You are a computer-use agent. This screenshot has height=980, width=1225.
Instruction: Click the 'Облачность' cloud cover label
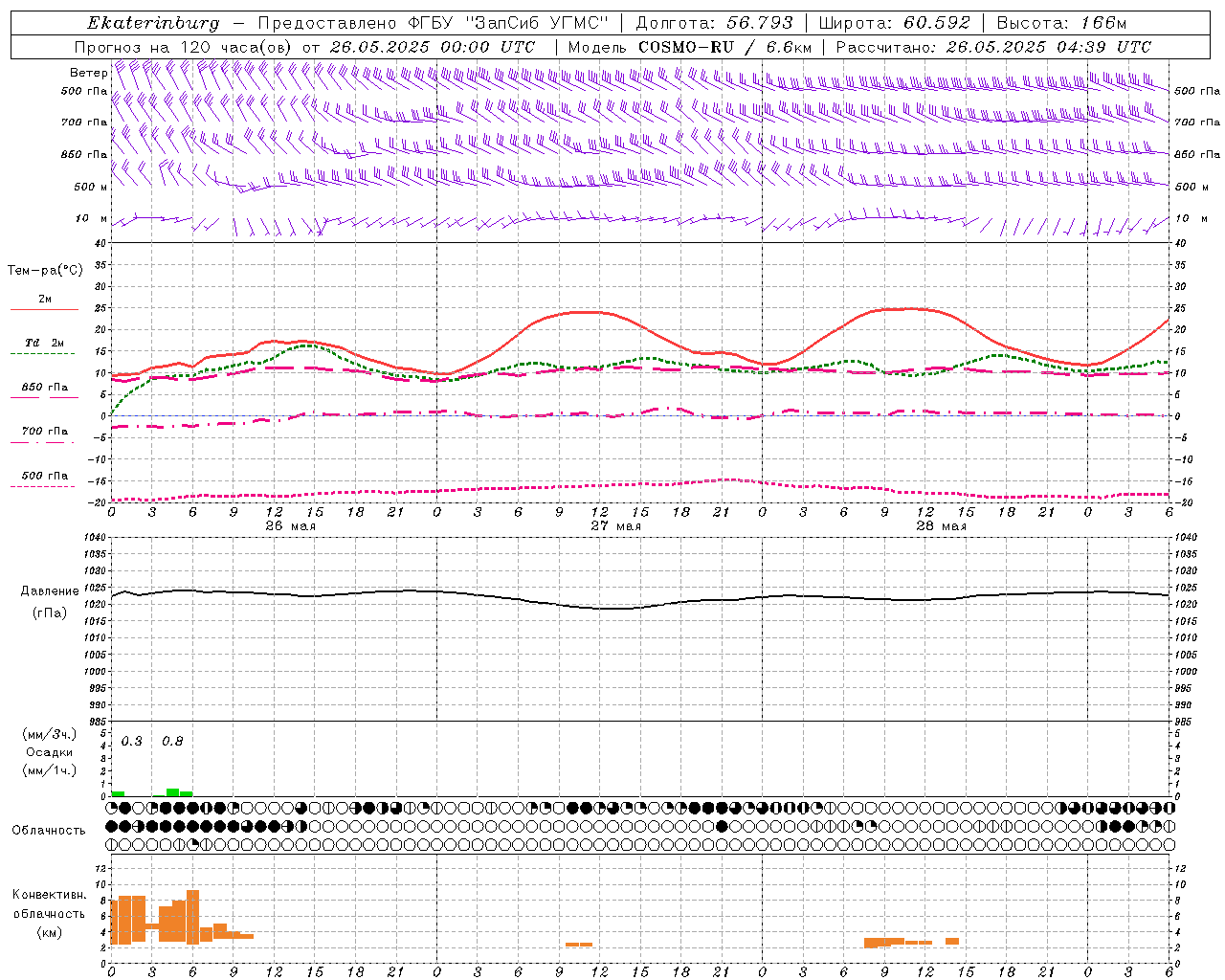pyautogui.click(x=49, y=831)
